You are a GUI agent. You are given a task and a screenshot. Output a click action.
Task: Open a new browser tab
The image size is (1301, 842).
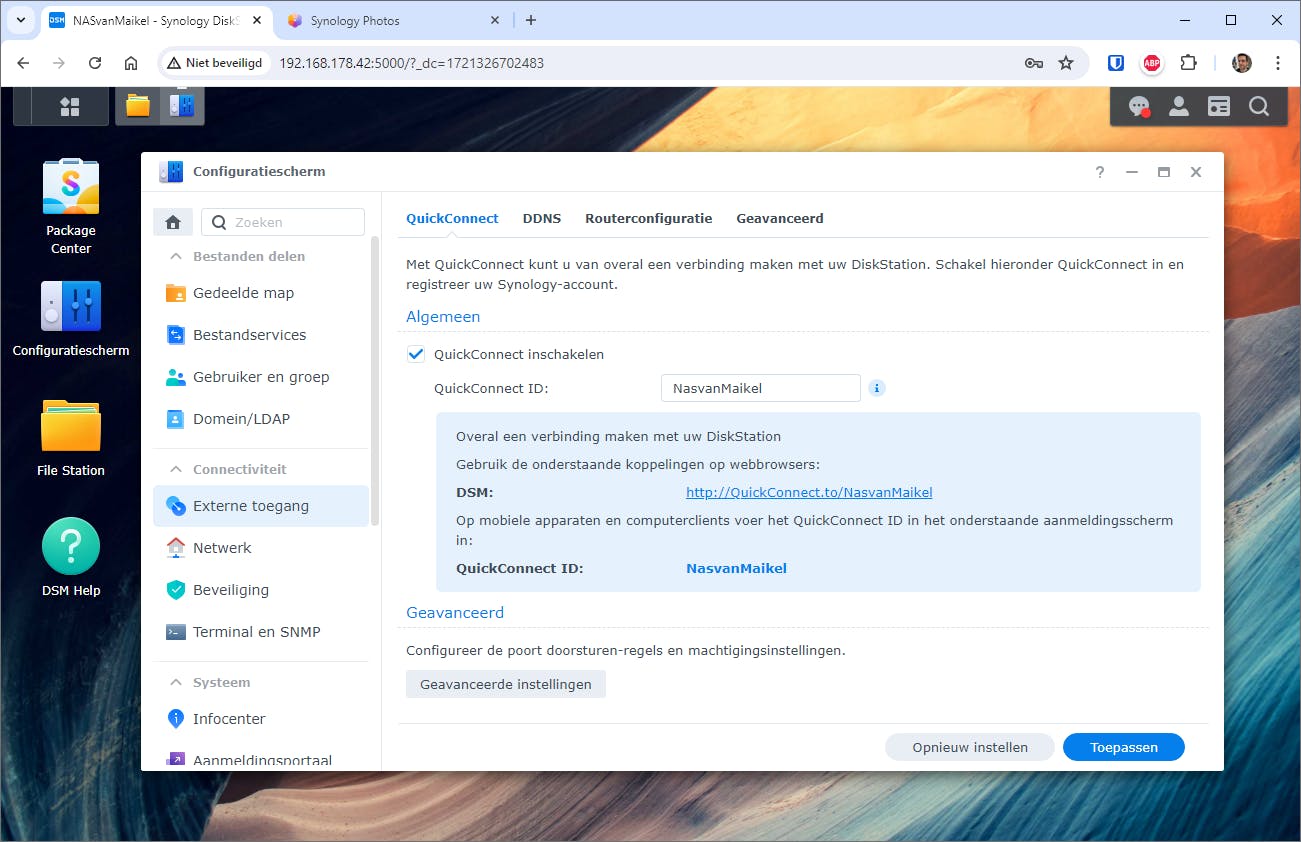coord(531,20)
